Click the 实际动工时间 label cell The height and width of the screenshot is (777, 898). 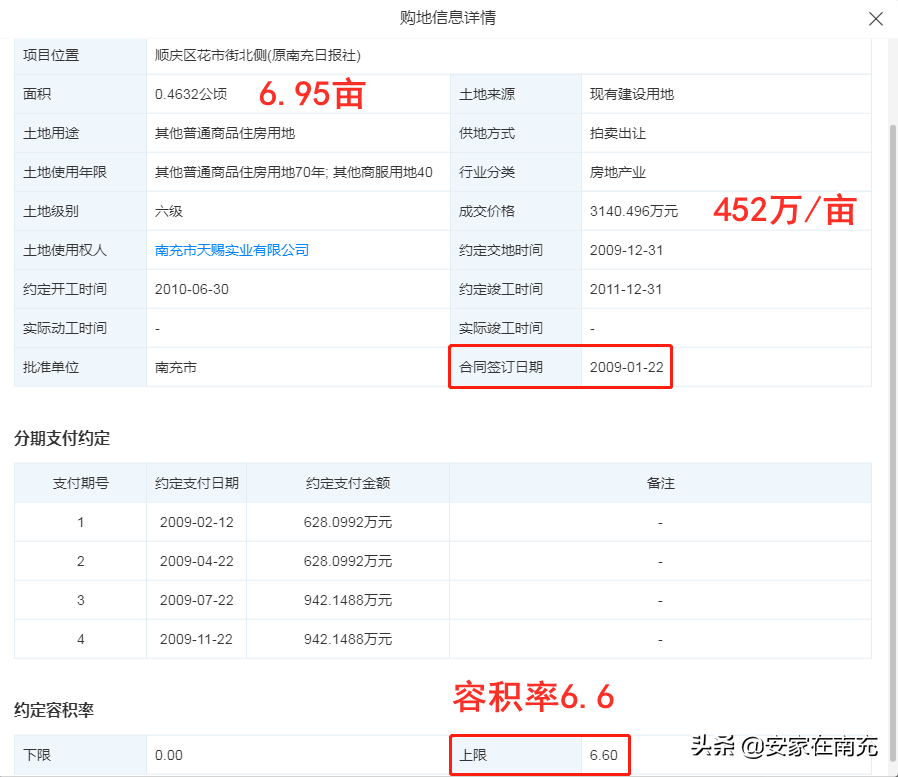tap(80, 328)
